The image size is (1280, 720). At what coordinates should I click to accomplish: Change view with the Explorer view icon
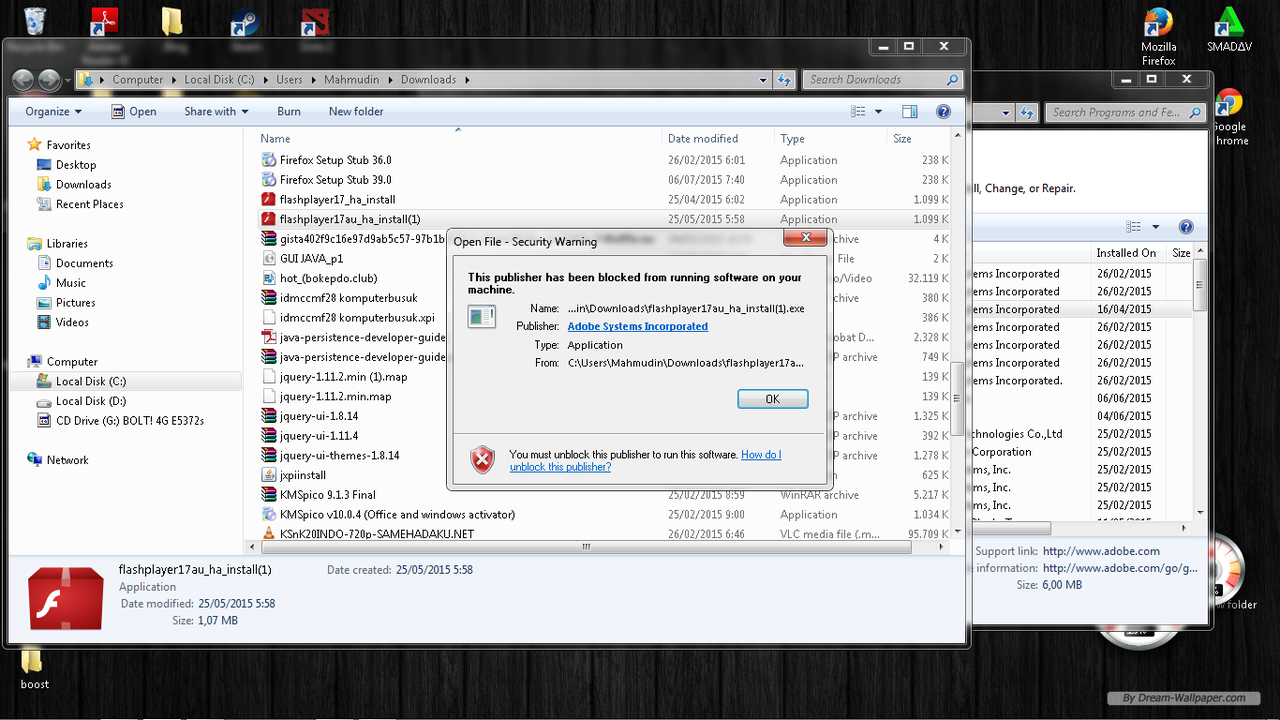(x=857, y=112)
